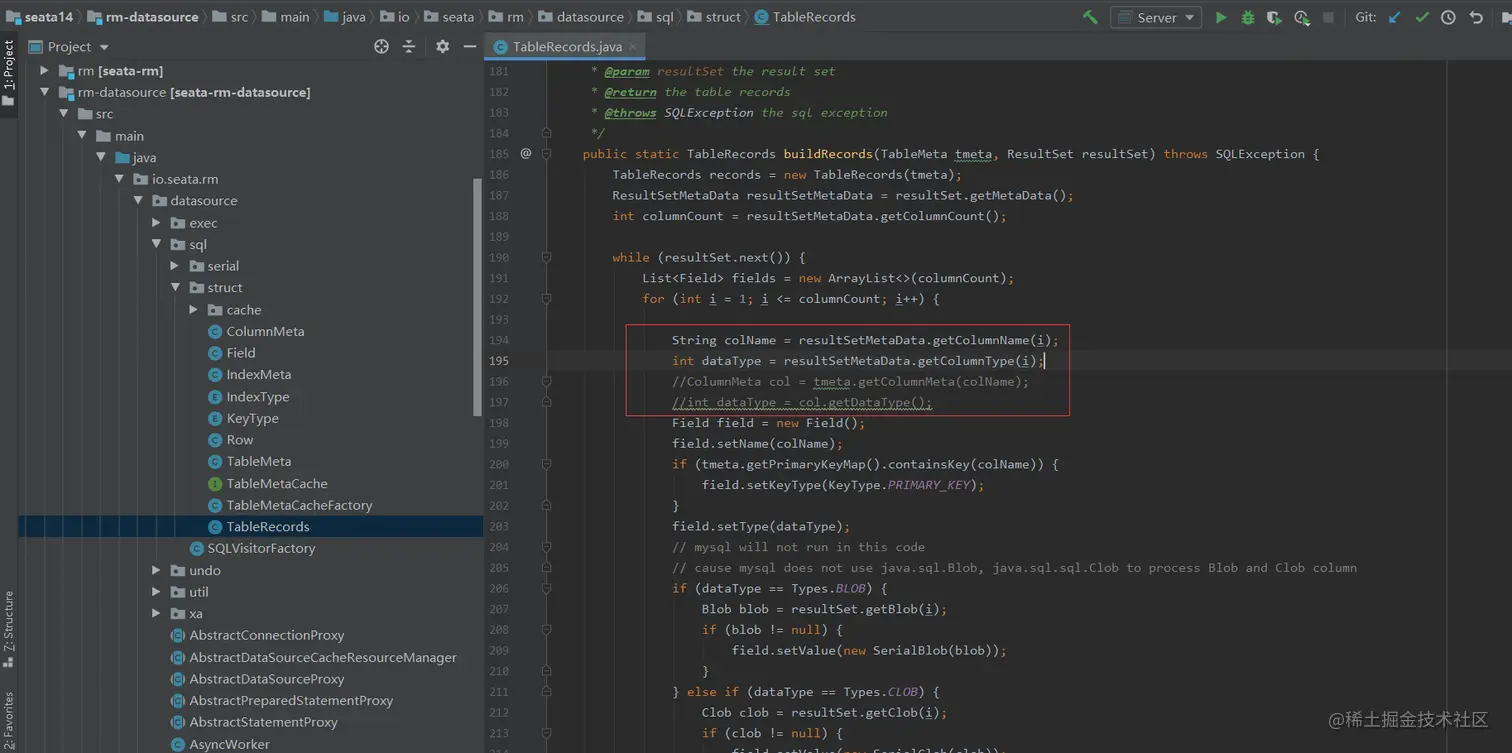Run the Server configuration
The image size is (1512, 753).
[x=1220, y=17]
